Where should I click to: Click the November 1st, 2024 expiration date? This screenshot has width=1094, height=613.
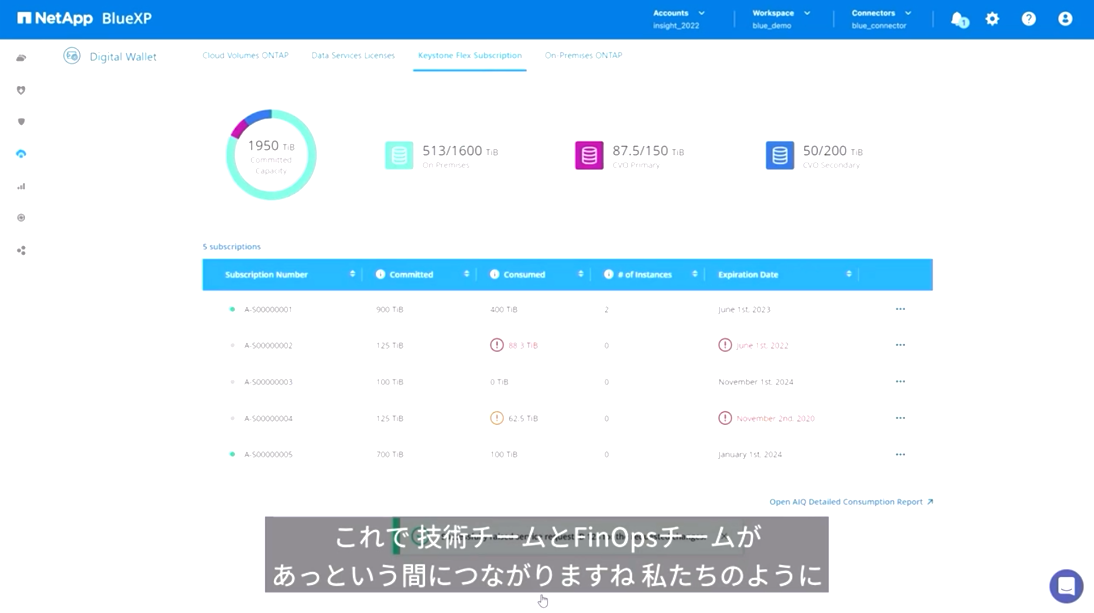756,382
